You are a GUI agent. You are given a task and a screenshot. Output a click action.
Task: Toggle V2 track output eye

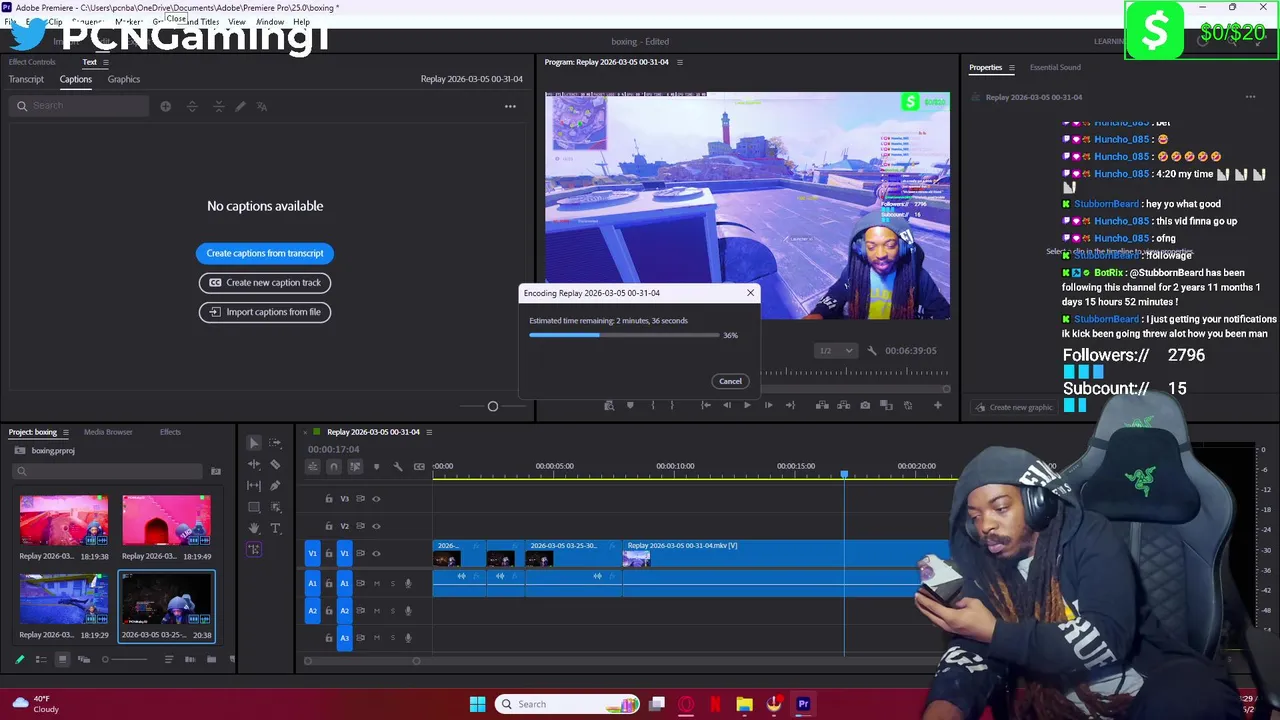point(376,526)
